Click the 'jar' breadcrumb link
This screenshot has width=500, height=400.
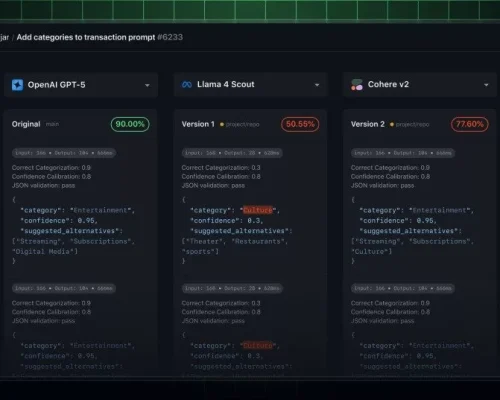pos(4,37)
